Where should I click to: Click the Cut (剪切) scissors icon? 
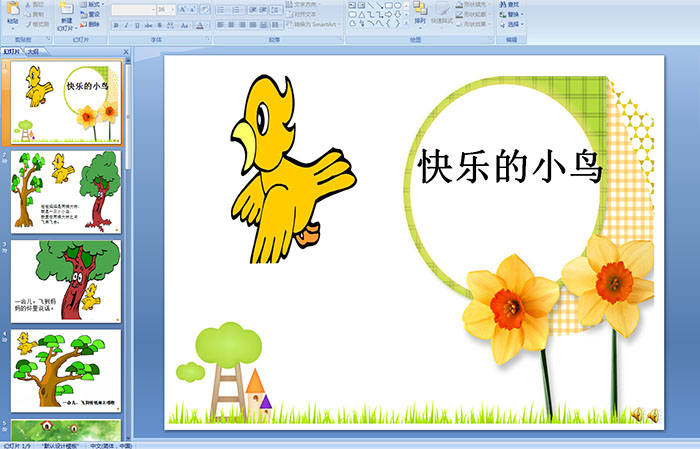(28, 4)
